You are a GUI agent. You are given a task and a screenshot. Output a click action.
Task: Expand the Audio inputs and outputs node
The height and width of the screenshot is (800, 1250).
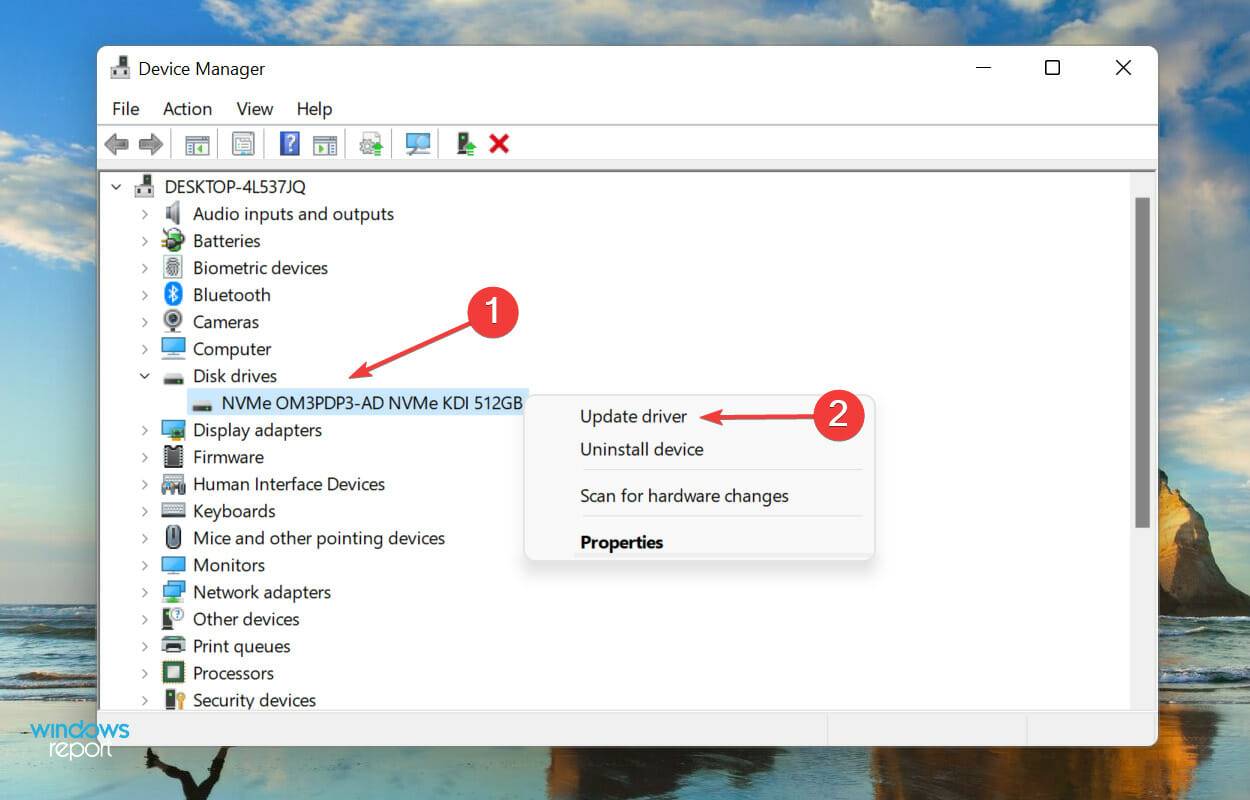pyautogui.click(x=145, y=214)
